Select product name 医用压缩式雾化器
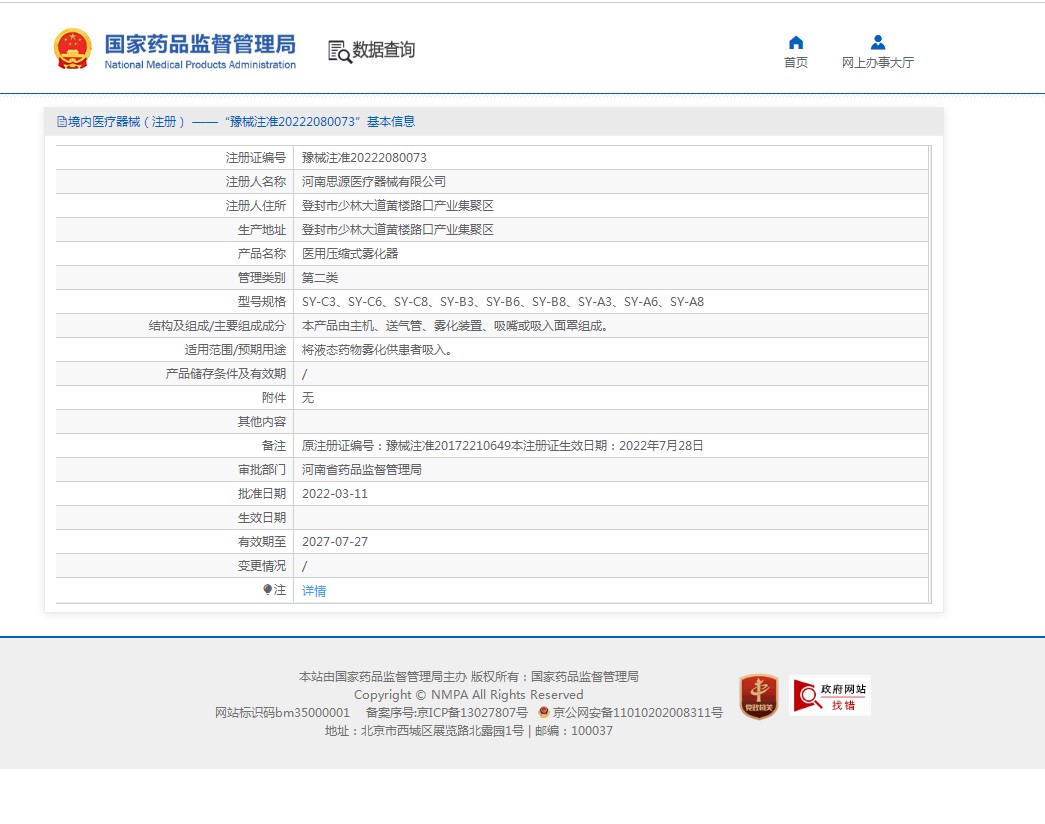1045x824 pixels. [x=350, y=254]
